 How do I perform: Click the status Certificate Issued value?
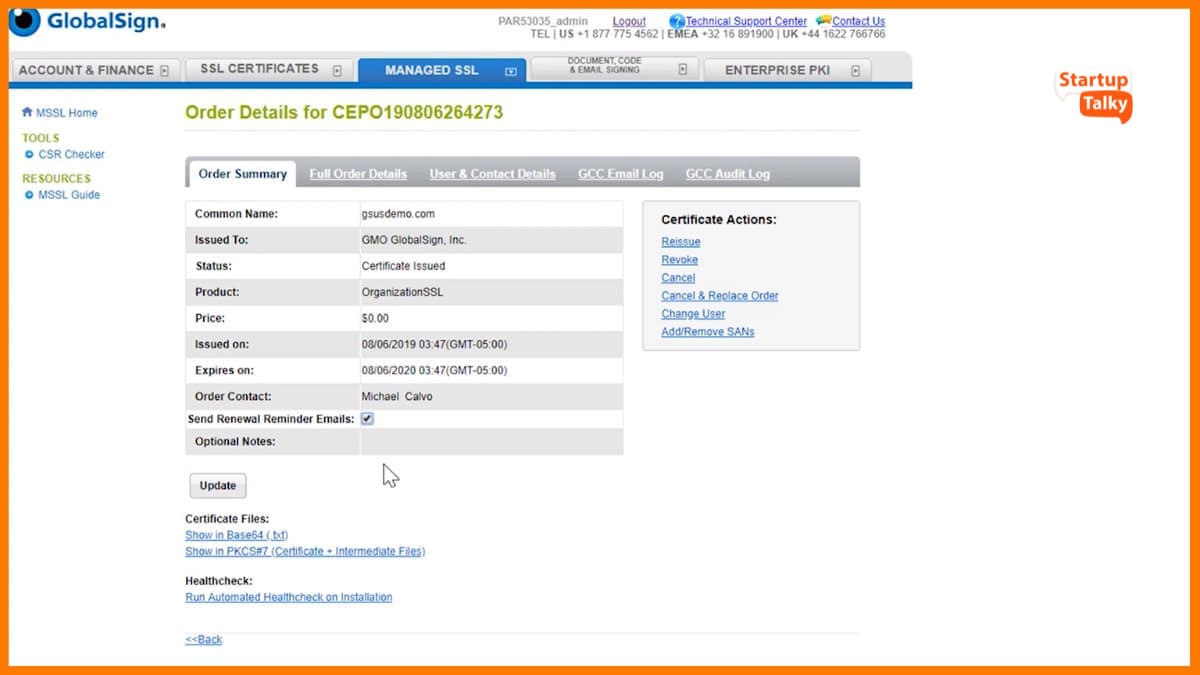(403, 266)
